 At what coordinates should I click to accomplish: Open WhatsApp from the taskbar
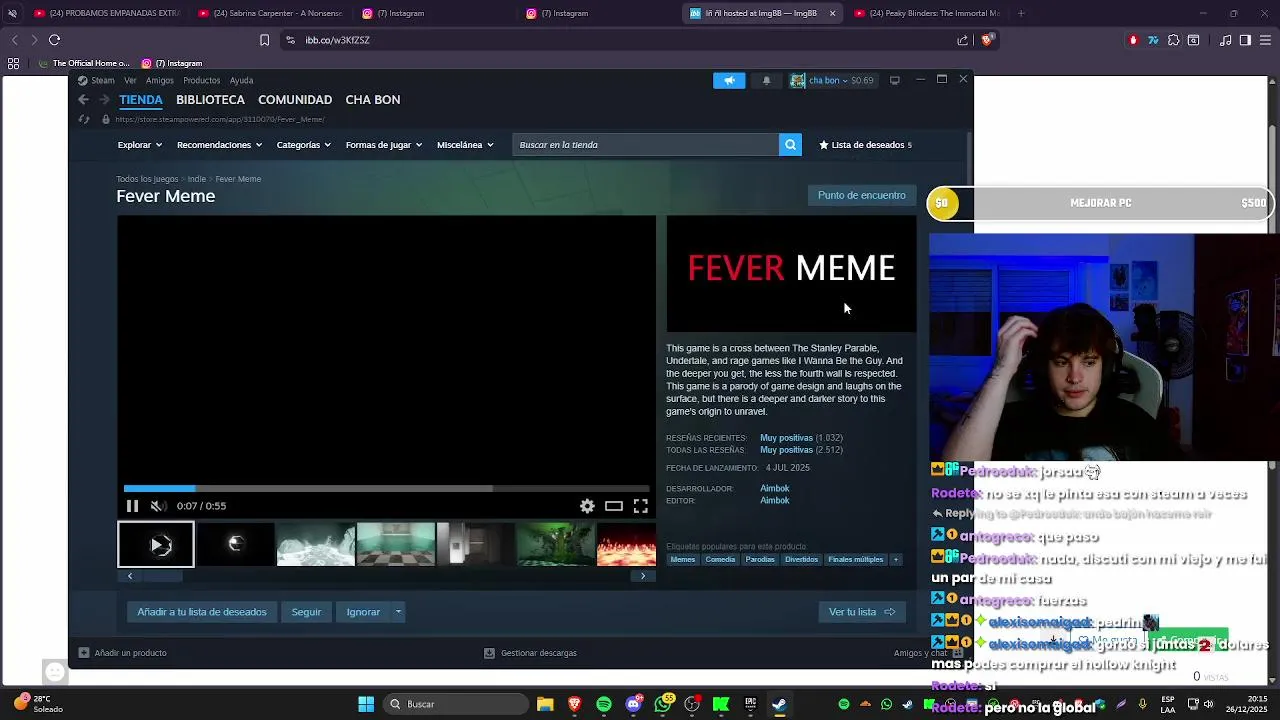tap(663, 704)
